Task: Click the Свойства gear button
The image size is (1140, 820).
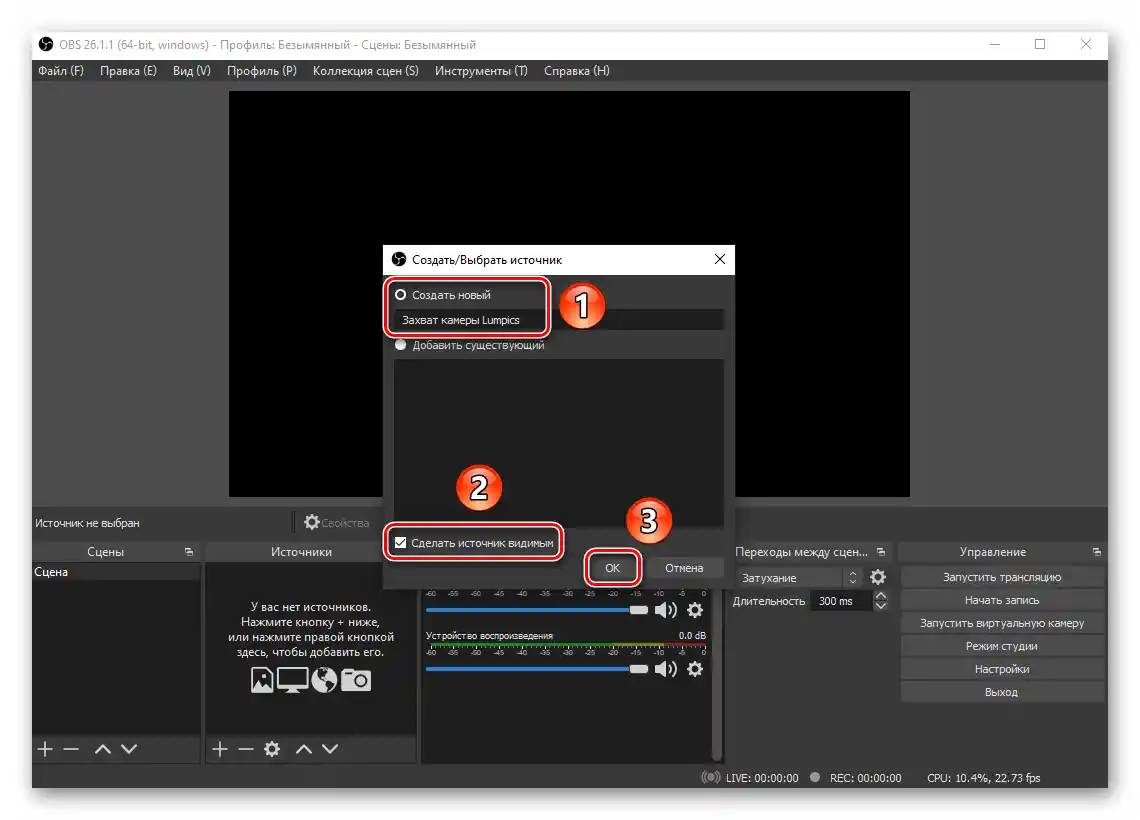Action: (337, 523)
